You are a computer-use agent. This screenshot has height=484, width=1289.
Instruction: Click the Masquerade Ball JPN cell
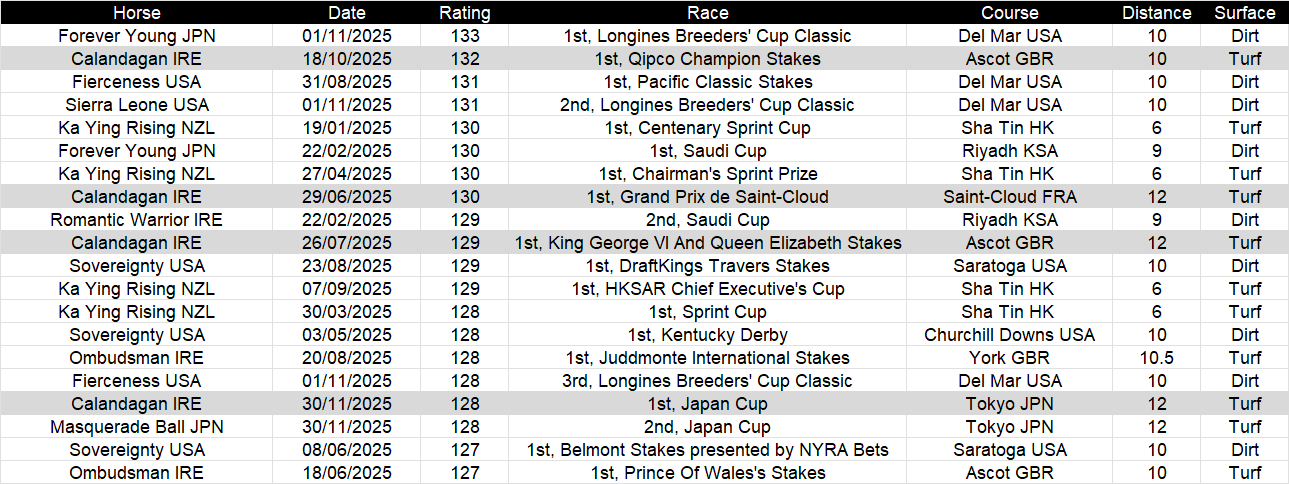click(136, 427)
